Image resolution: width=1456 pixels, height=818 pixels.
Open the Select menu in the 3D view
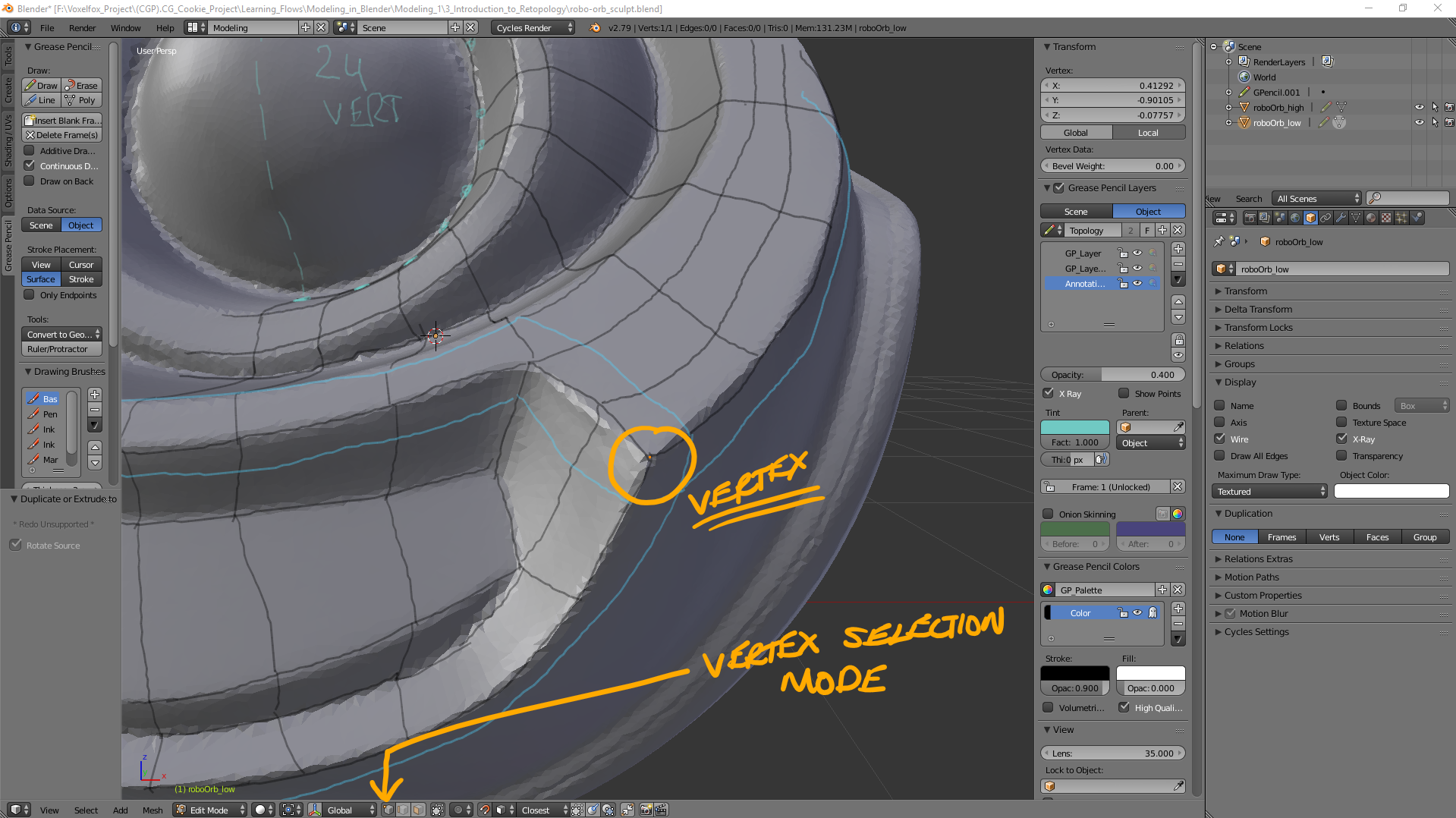click(85, 810)
